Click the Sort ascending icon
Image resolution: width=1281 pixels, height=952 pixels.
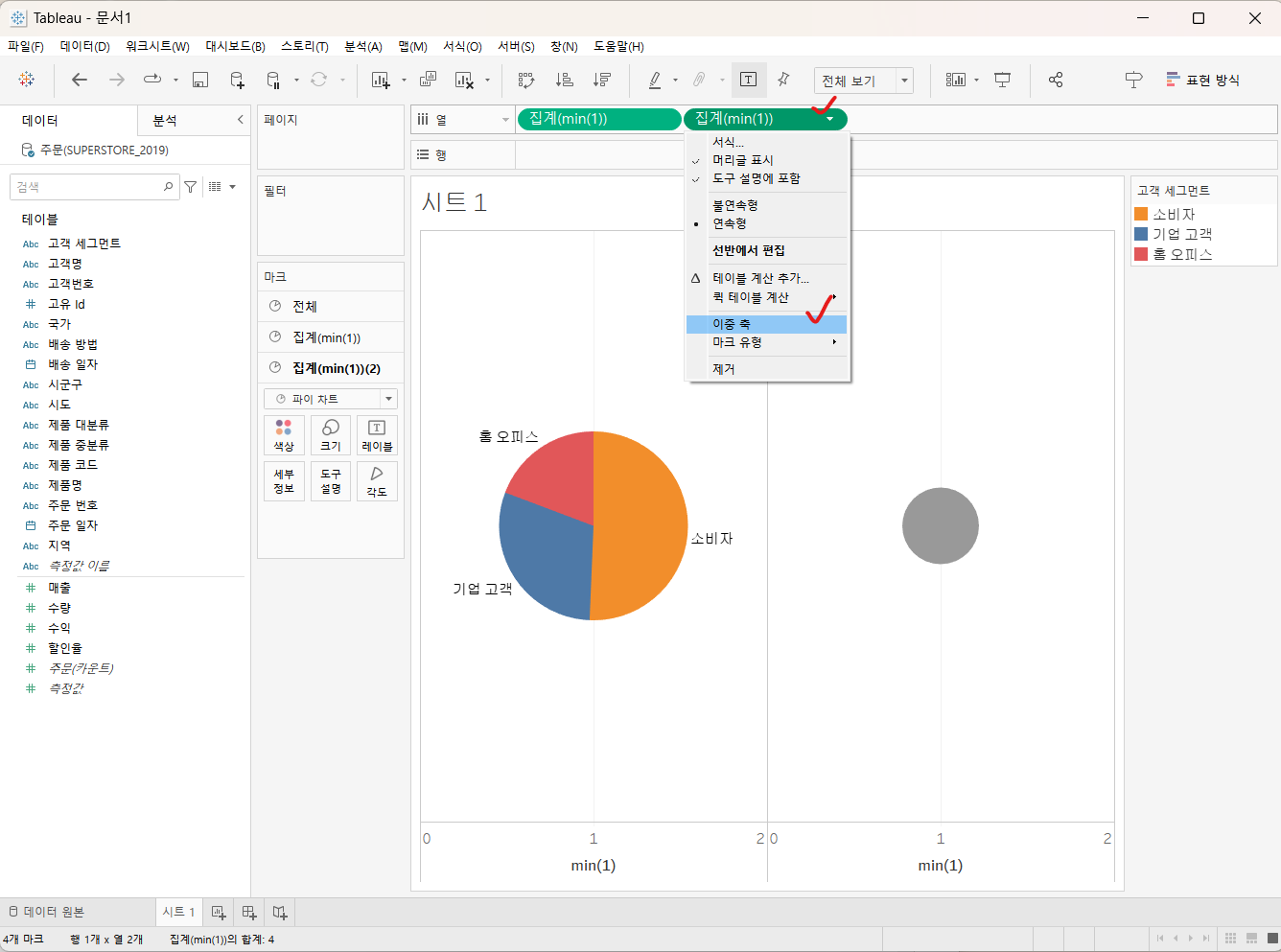point(565,80)
